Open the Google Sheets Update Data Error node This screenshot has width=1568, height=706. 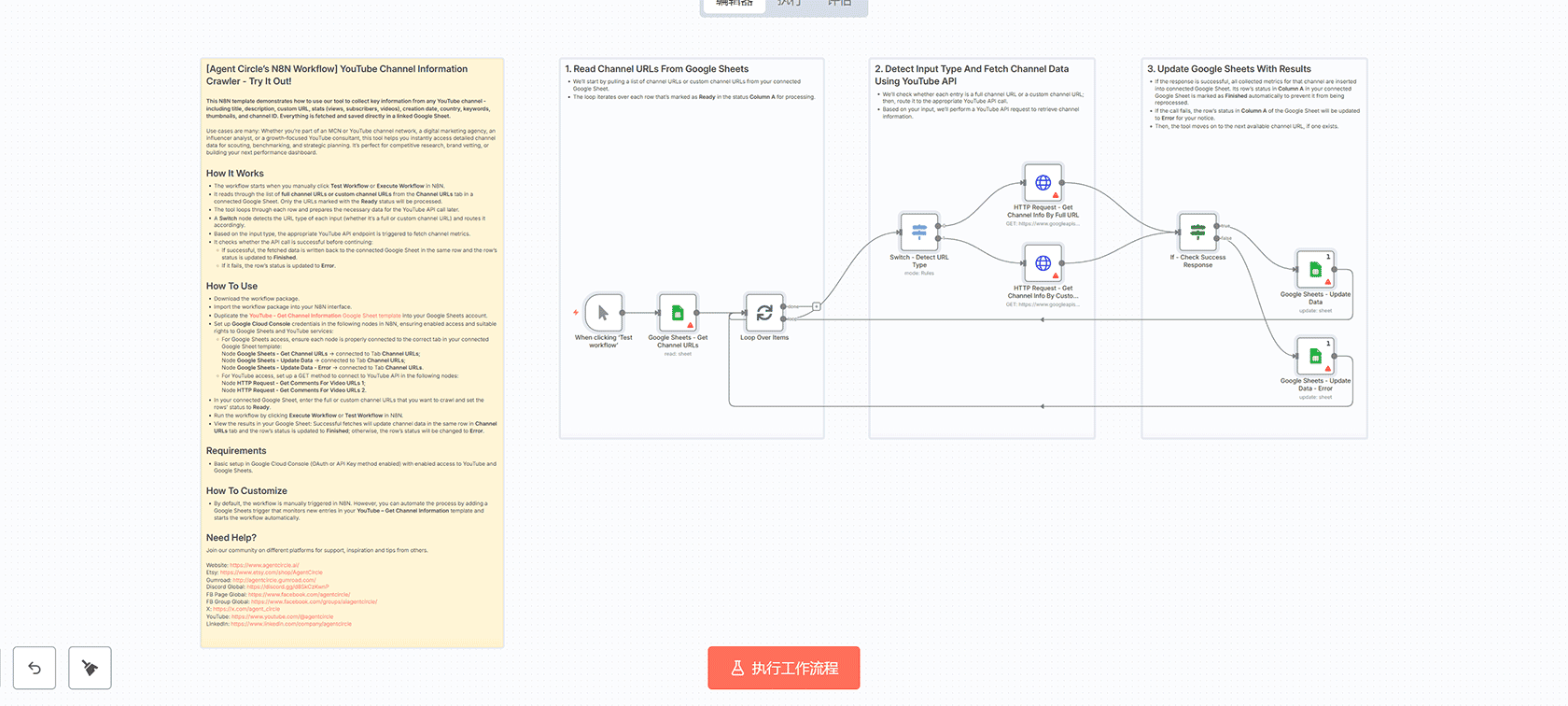tap(1315, 356)
